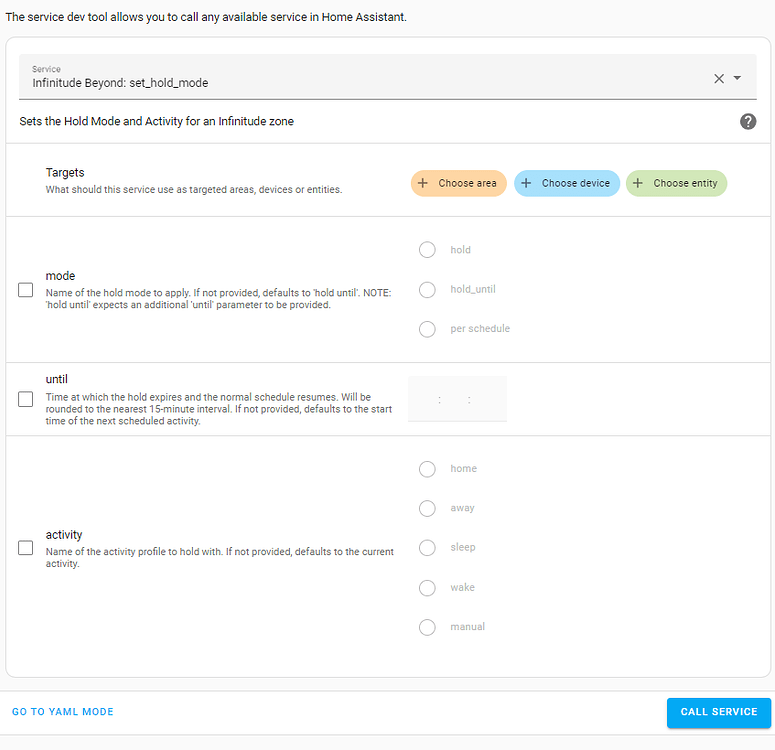This screenshot has height=750, width=775.
Task: Click the help question mark icon
Action: tap(748, 121)
